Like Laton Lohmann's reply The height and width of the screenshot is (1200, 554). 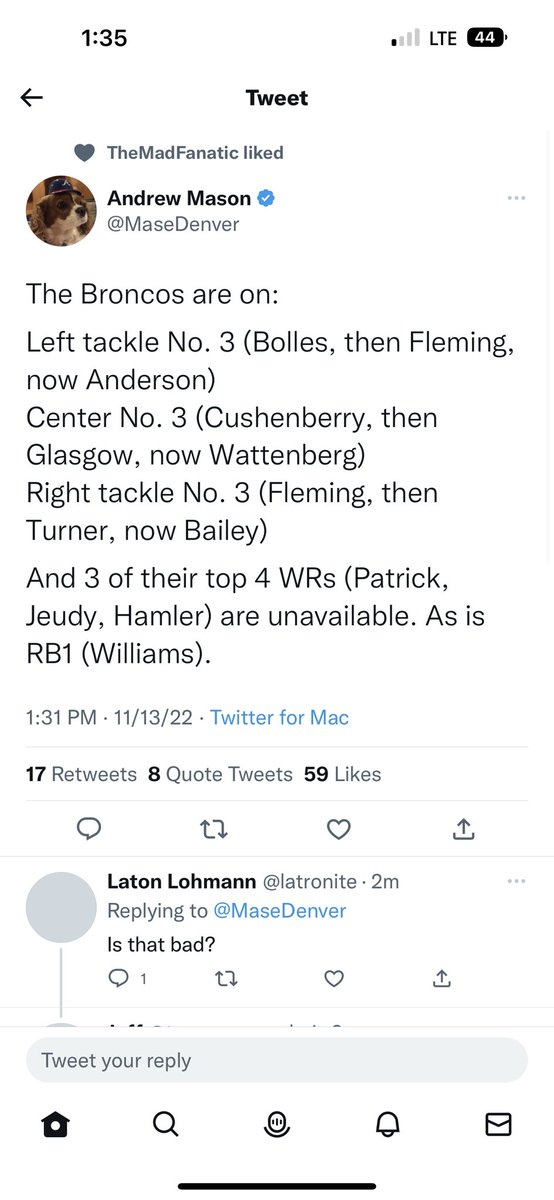pos(334,979)
